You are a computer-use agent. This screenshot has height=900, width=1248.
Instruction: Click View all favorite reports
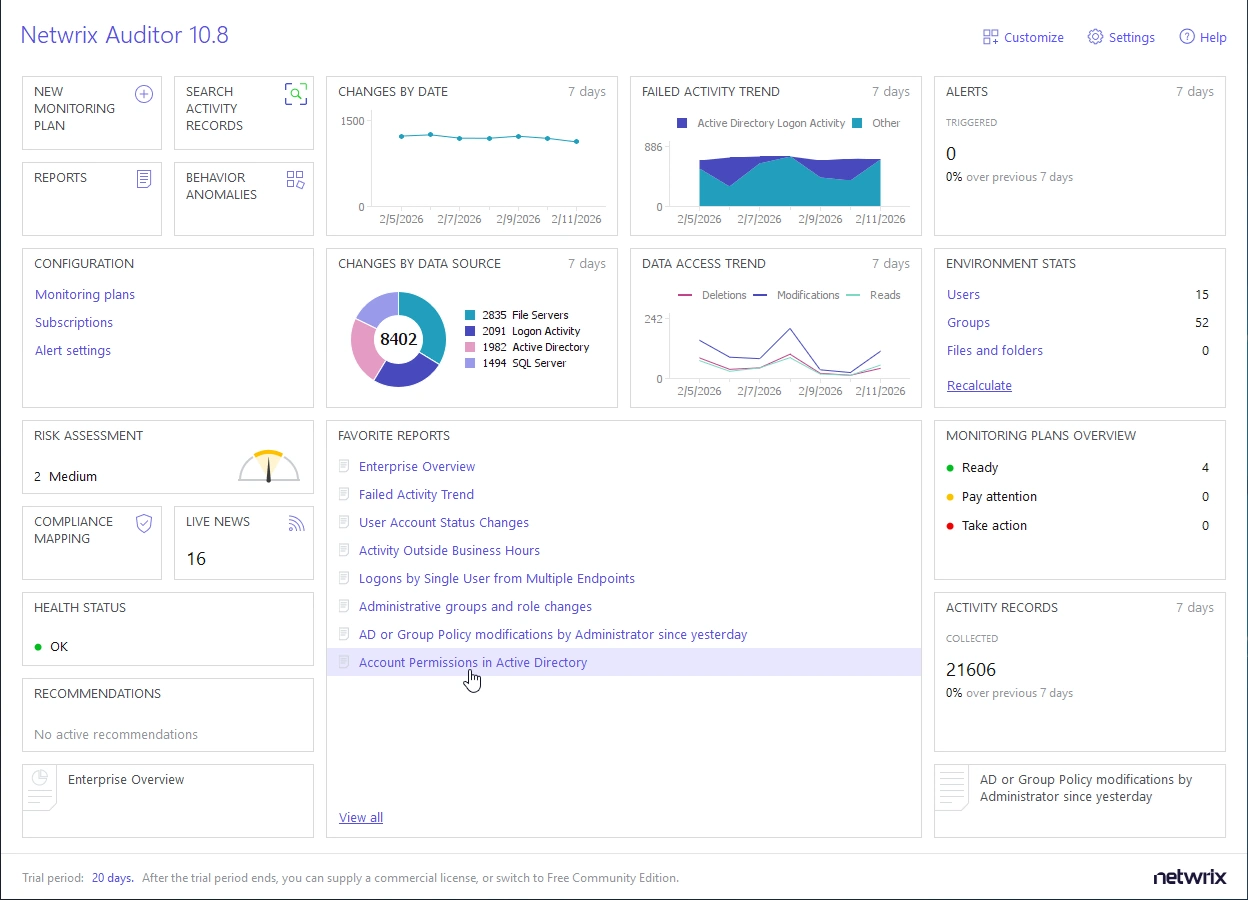coord(361,818)
